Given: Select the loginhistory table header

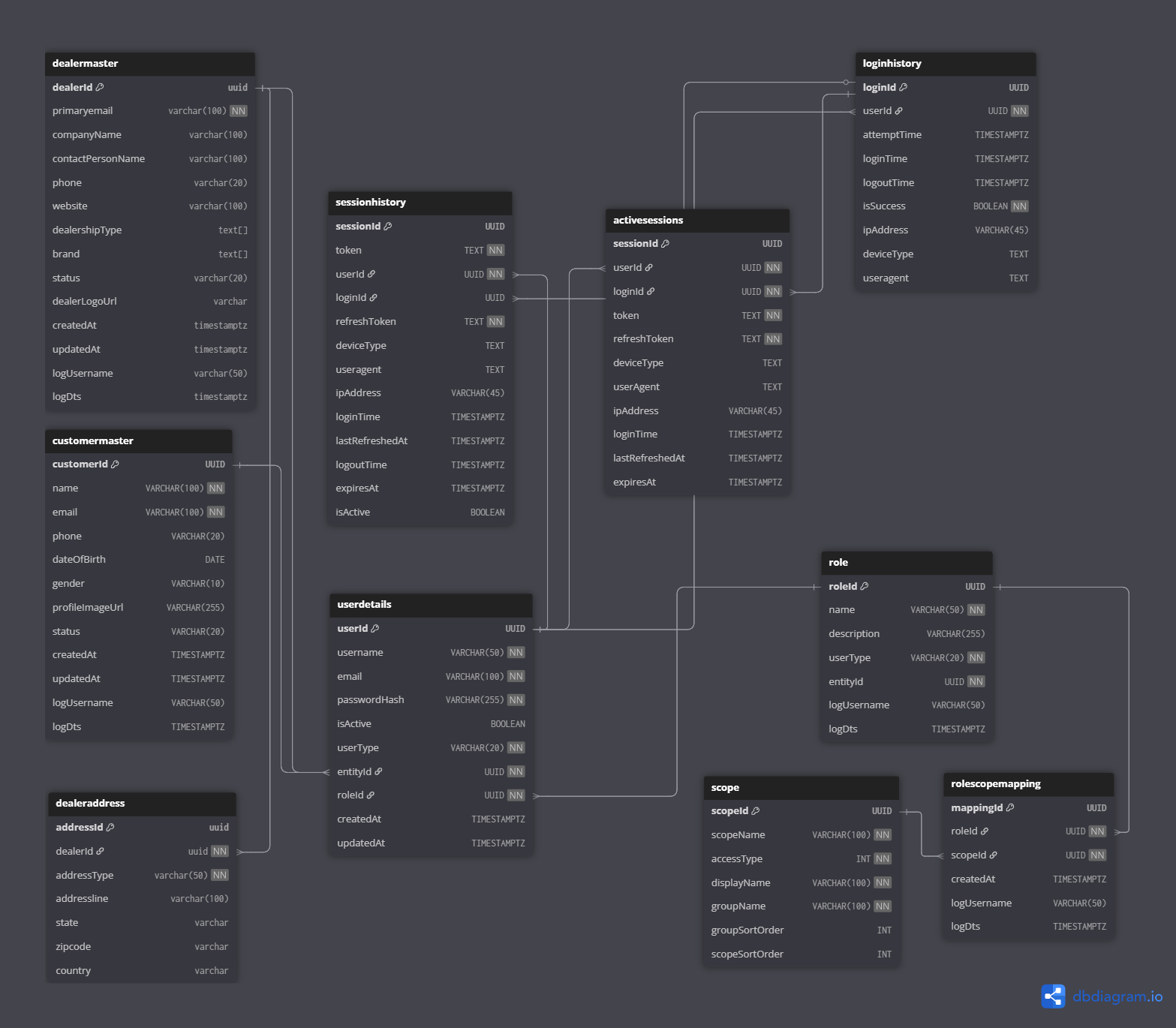Looking at the screenshot, I should 945,63.
